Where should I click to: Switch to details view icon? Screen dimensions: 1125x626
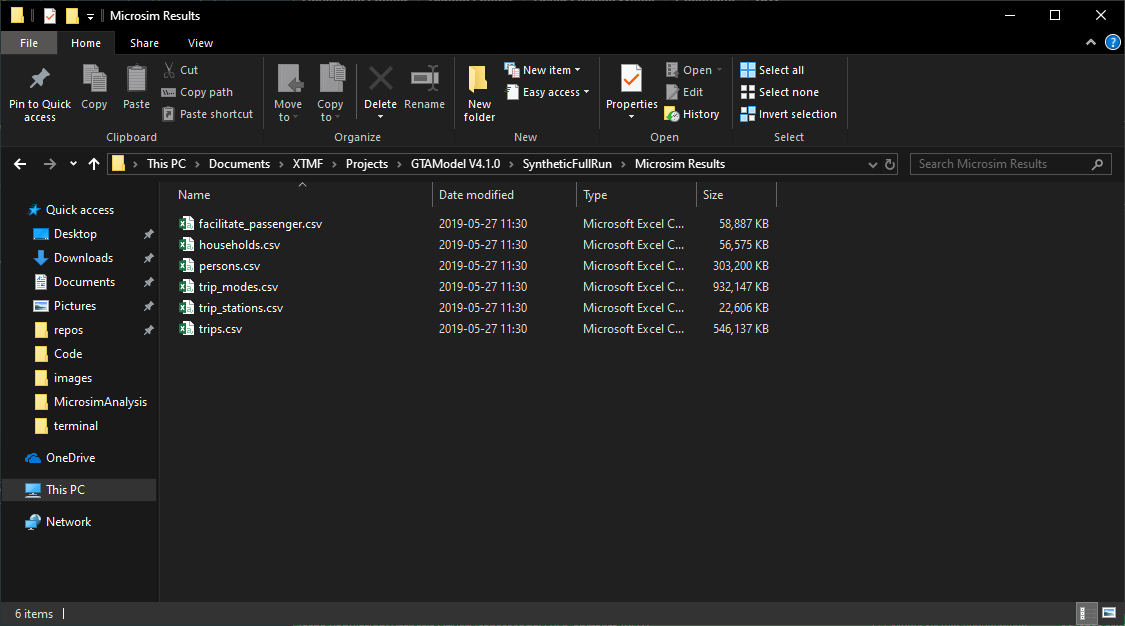1087,613
